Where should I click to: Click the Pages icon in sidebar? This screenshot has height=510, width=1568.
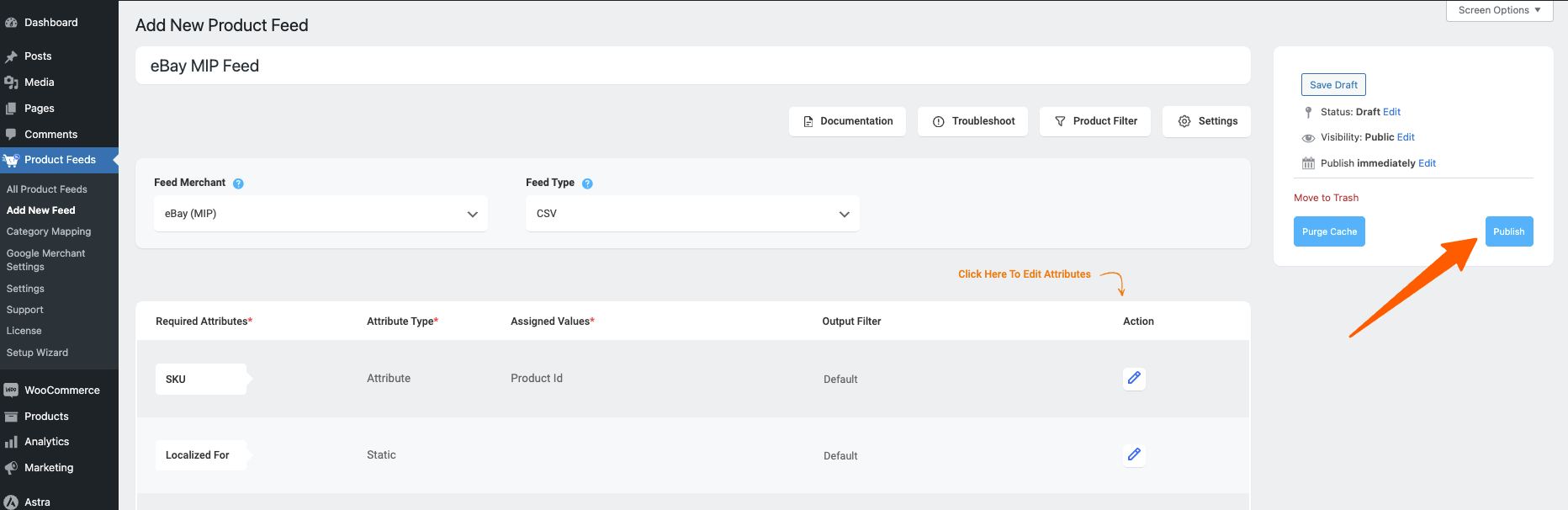click(x=11, y=109)
